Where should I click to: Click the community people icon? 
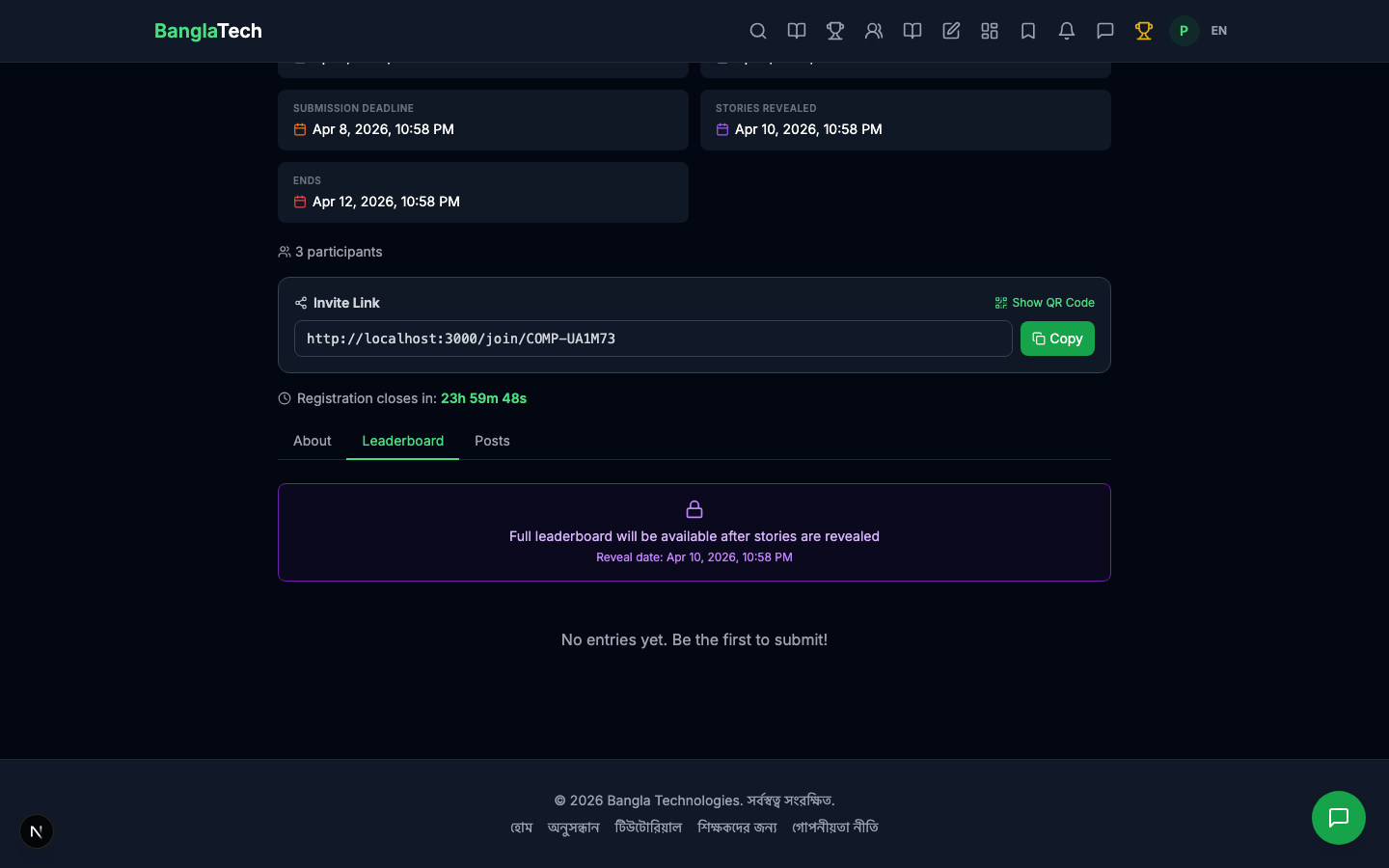click(874, 31)
